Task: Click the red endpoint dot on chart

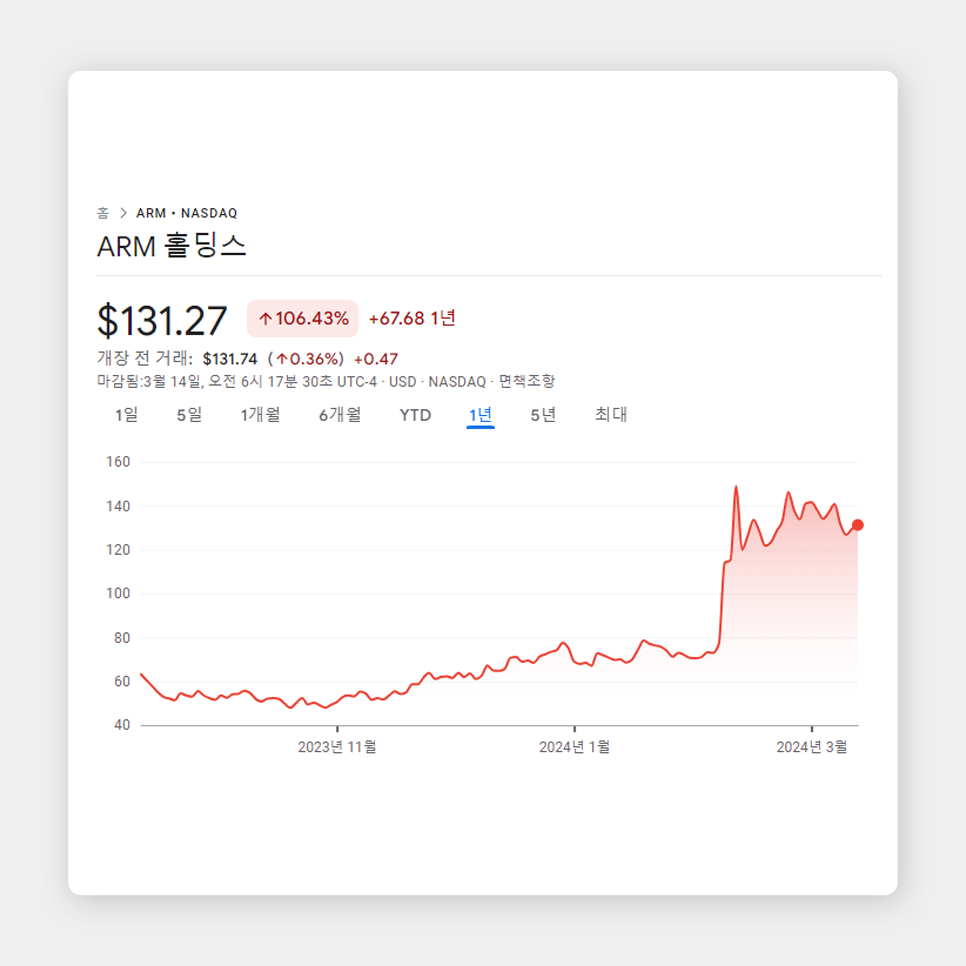Action: pos(858,525)
